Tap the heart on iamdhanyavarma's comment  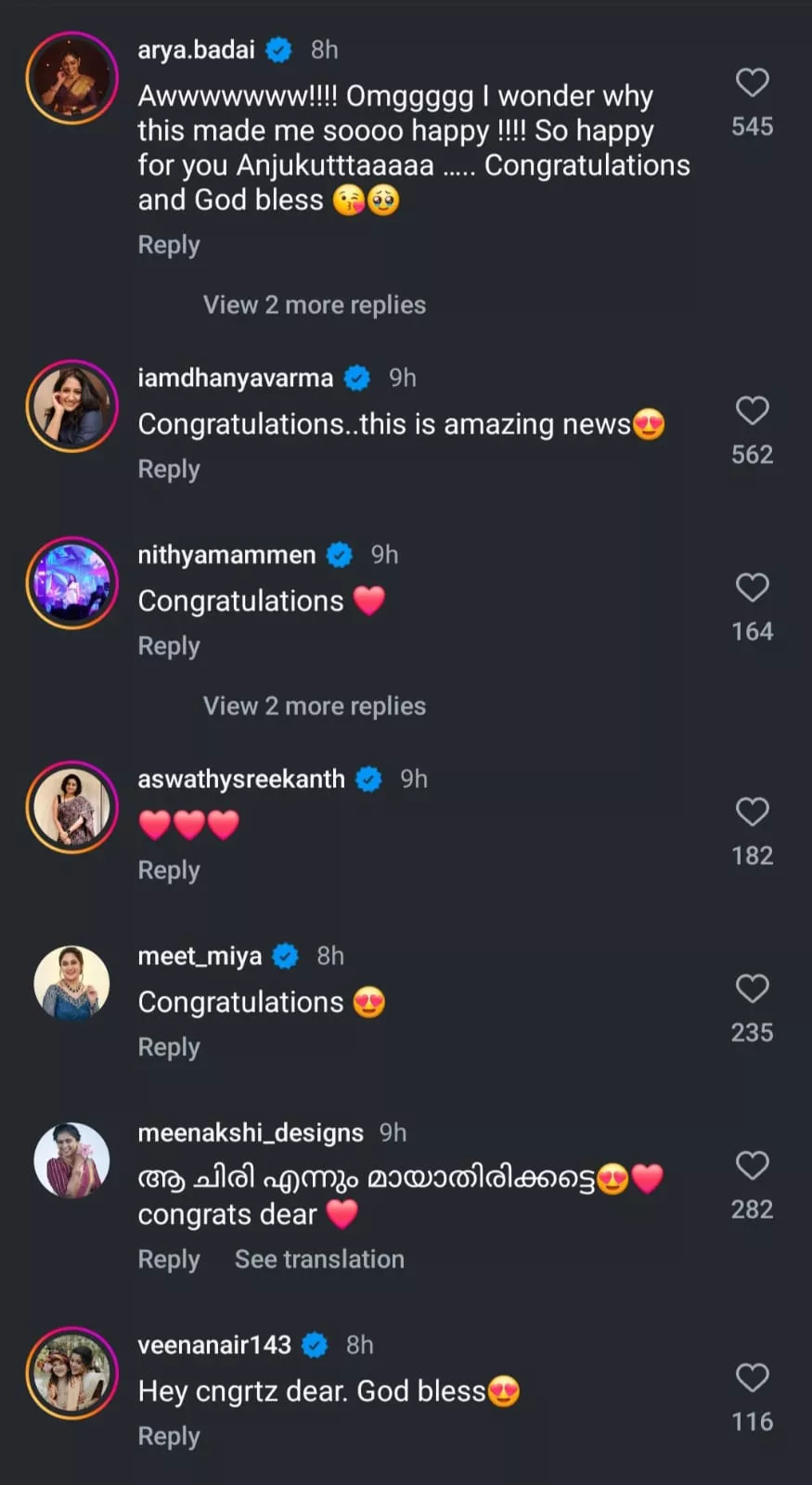click(752, 410)
